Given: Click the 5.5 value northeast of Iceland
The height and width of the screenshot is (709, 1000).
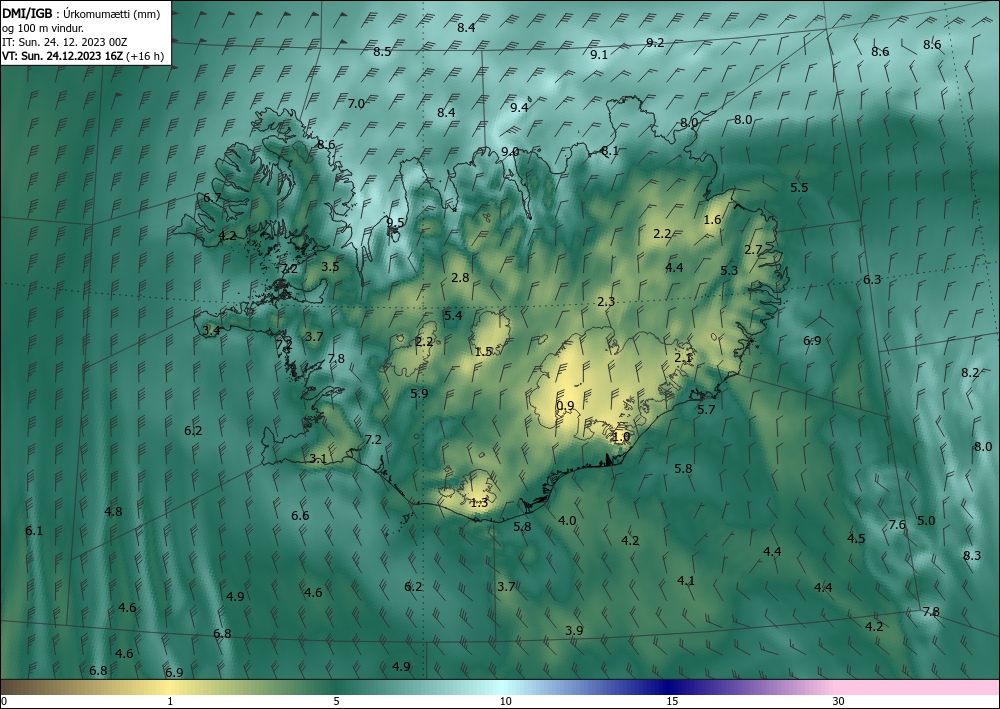Looking at the screenshot, I should [x=799, y=187].
